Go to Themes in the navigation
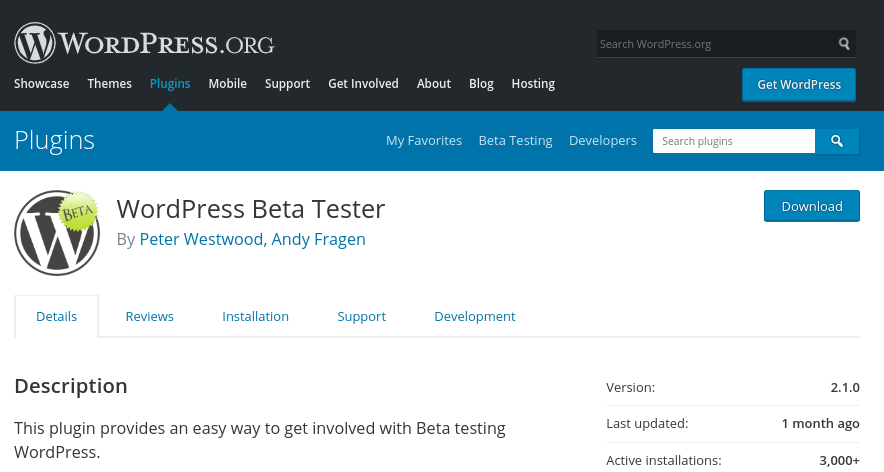Screen dimensions: 884x472 (x=109, y=84)
